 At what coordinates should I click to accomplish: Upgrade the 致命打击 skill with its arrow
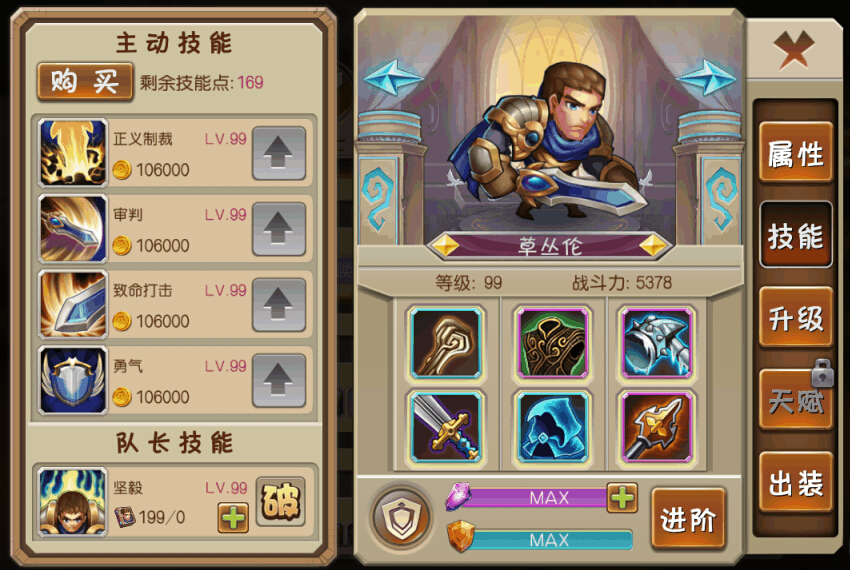point(279,305)
